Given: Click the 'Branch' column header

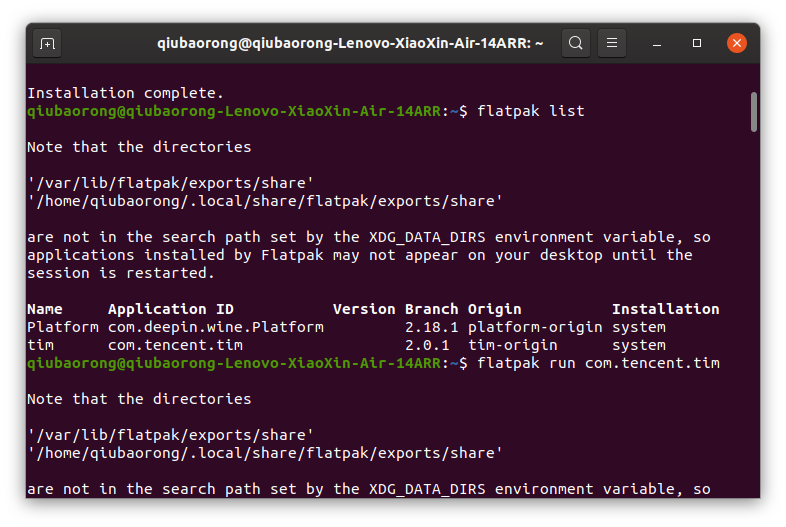Looking at the screenshot, I should point(432,309).
